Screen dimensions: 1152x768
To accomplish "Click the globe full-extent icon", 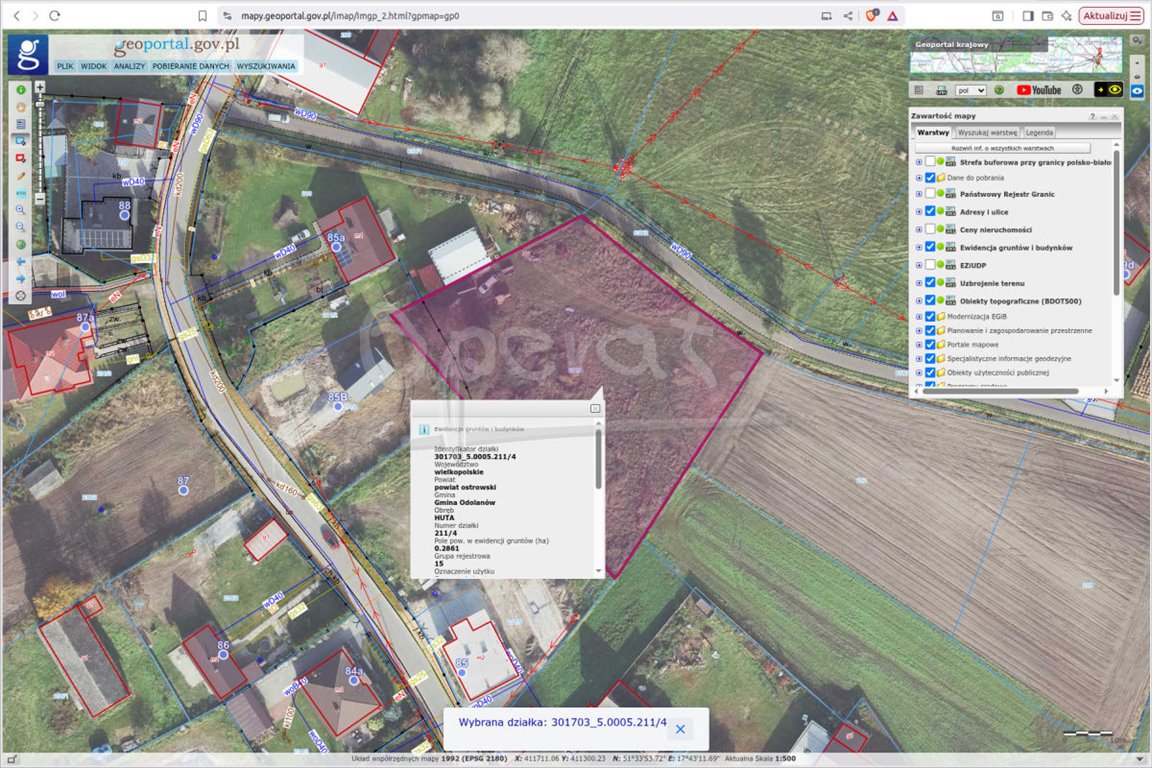I will [21, 245].
